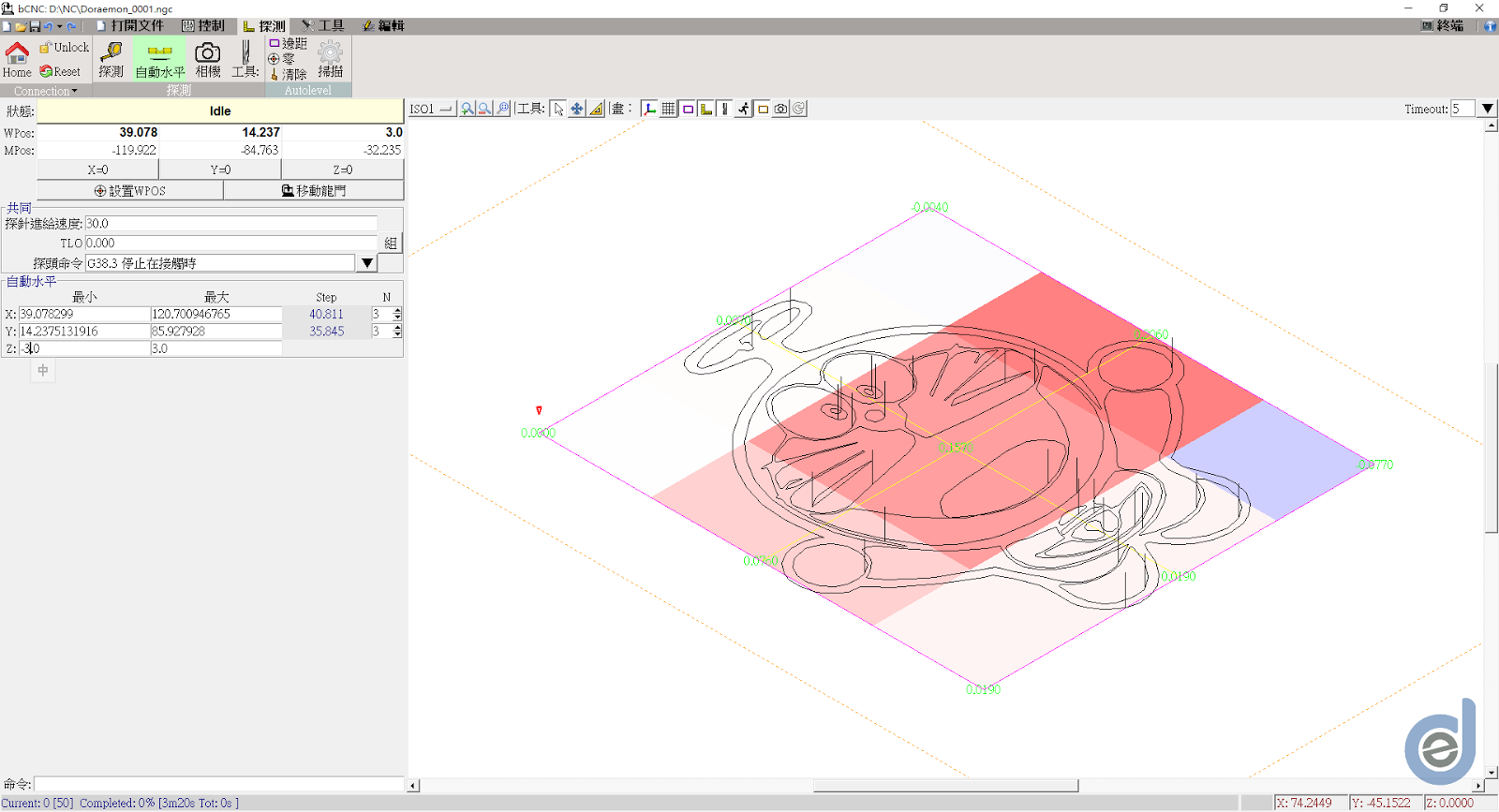
Task: Click the TLO value input field
Action: (x=231, y=243)
